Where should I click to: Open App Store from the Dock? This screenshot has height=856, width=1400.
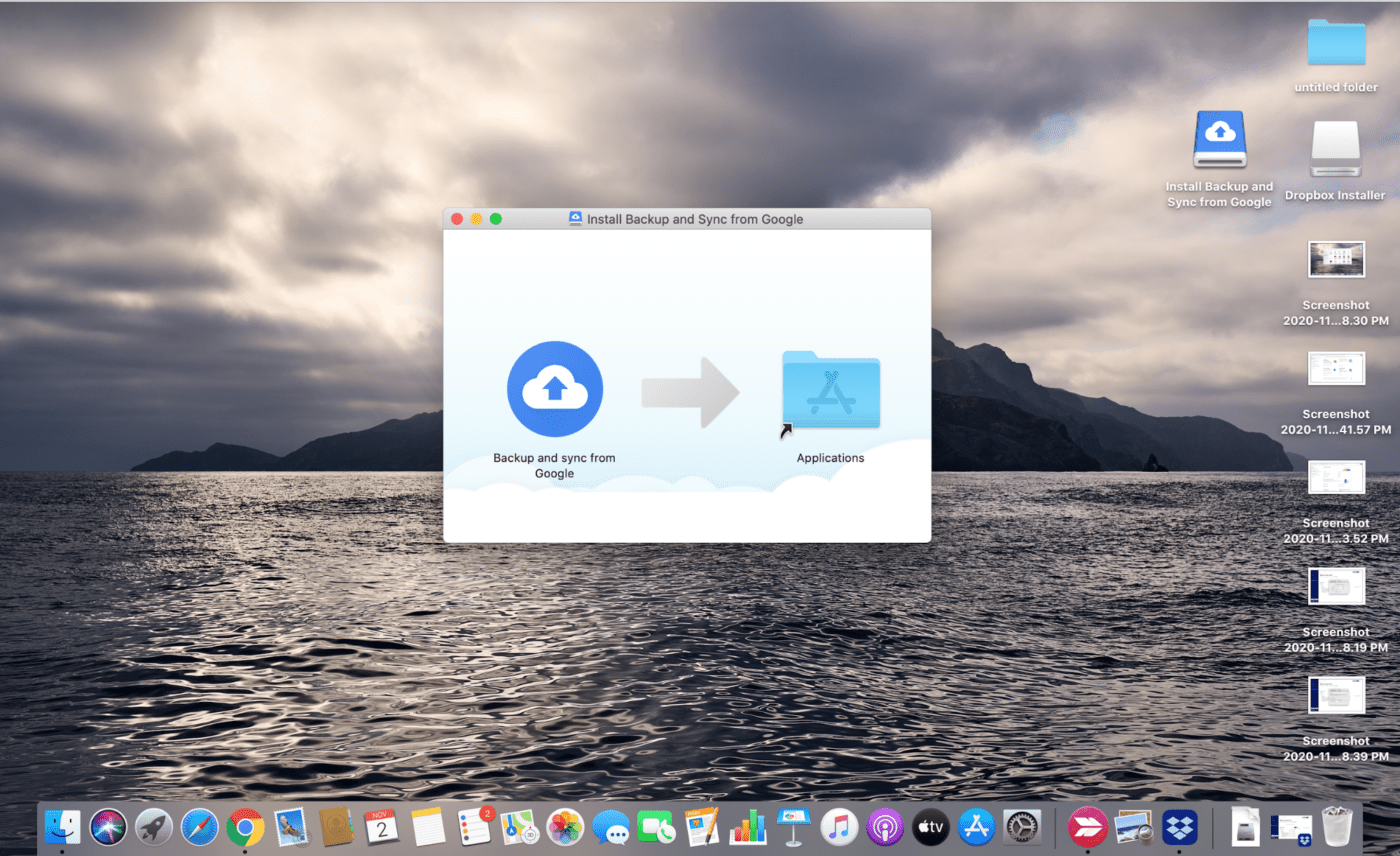(x=976, y=827)
